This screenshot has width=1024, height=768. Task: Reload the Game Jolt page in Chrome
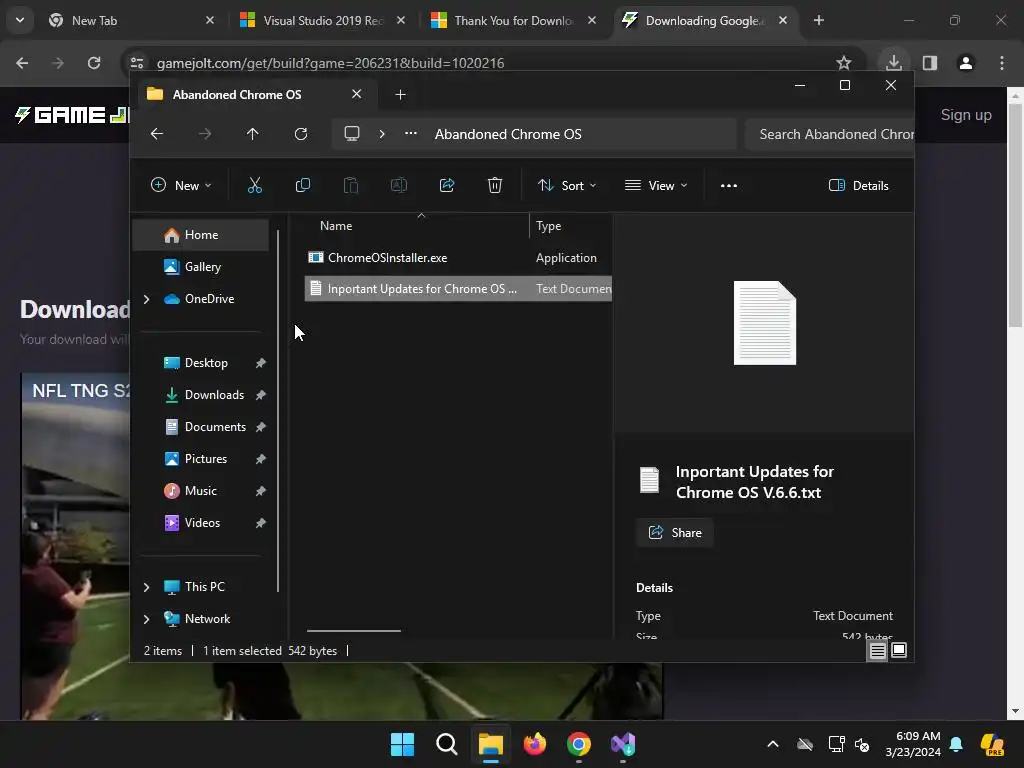[94, 63]
